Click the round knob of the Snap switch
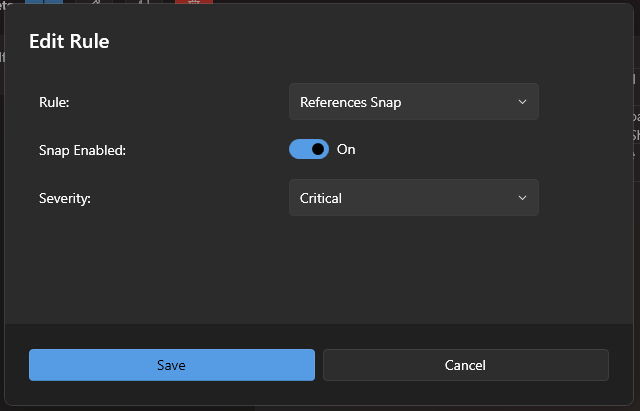 pos(318,149)
